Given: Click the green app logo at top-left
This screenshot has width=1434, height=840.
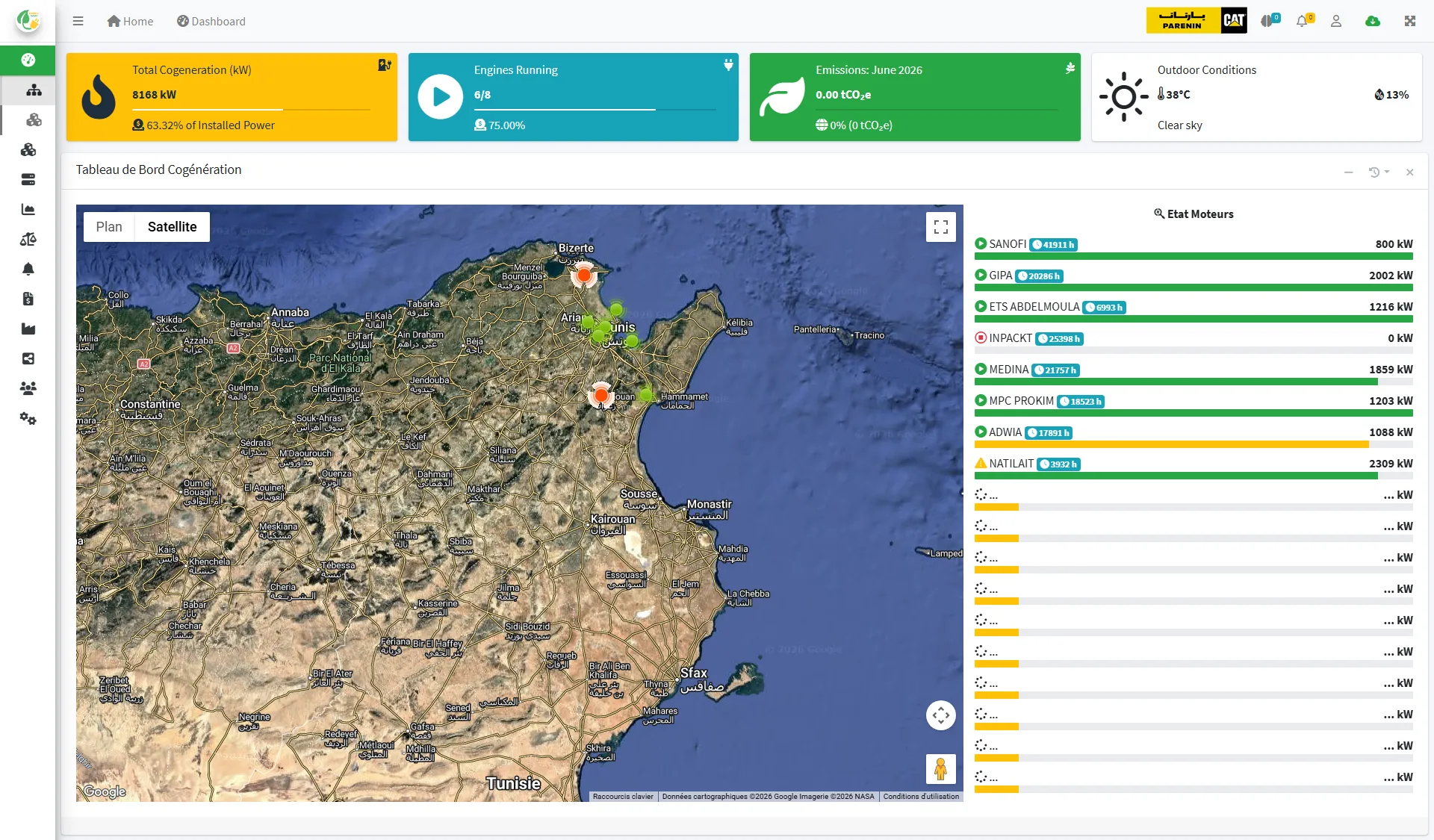Looking at the screenshot, I should pos(28,20).
